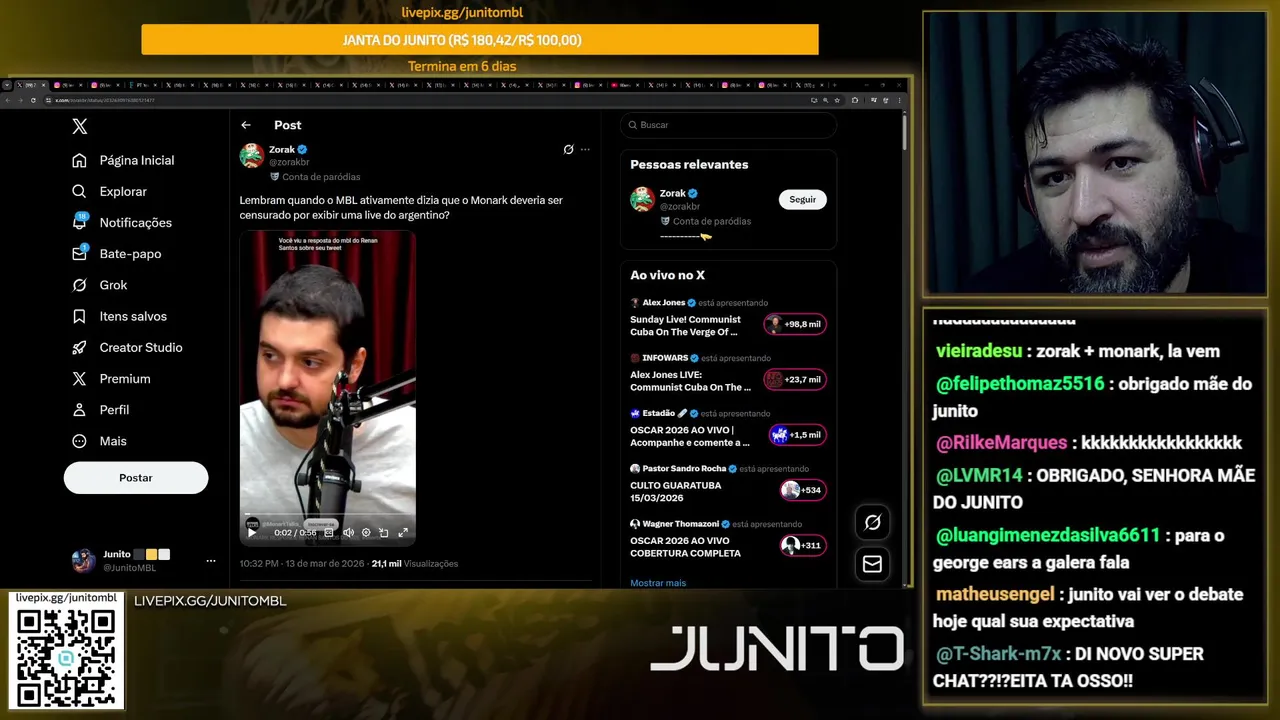Viewport: 1280px width, 720px height.
Task: Click chat username @RilkeMarques
Action: coord(1002,443)
